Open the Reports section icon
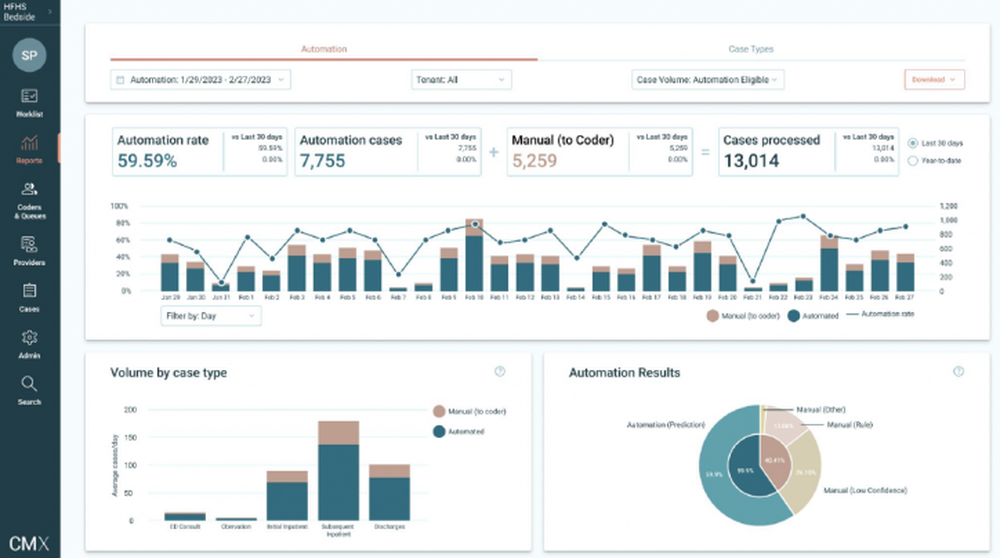Viewport: 1000px width, 558px height. pos(29,142)
